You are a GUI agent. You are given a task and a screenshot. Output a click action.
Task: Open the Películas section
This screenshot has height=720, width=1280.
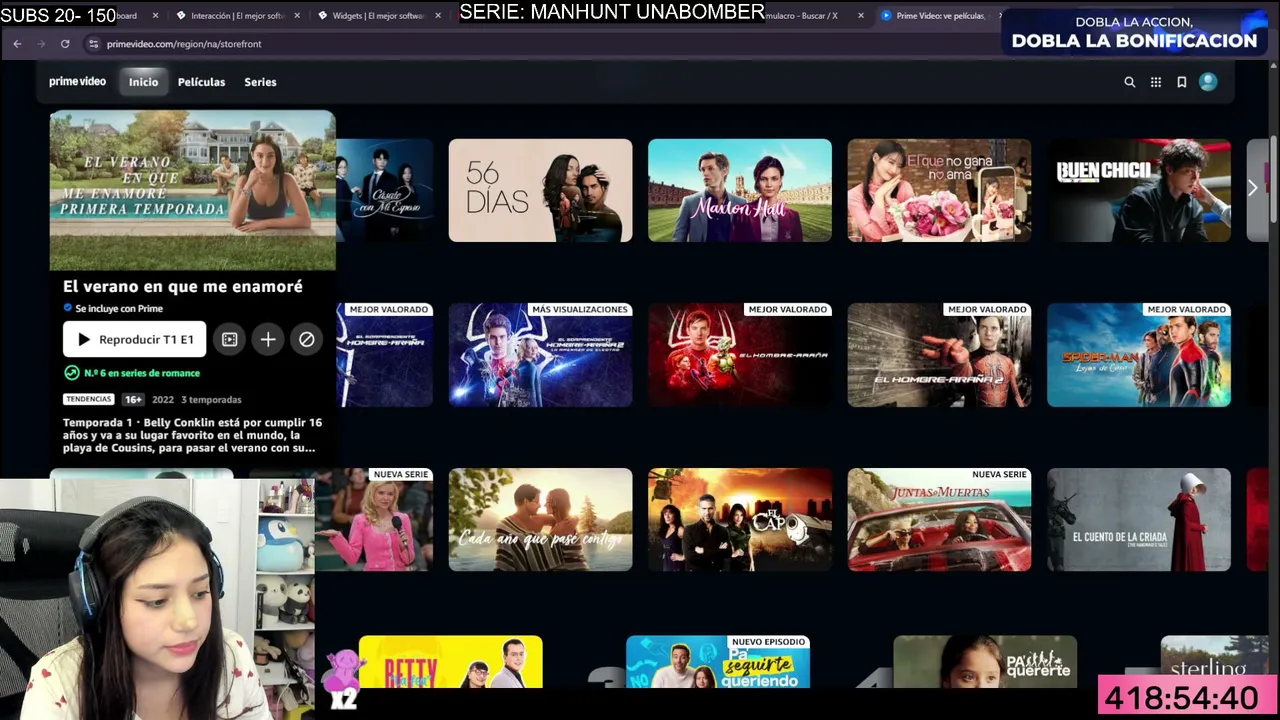[201, 82]
